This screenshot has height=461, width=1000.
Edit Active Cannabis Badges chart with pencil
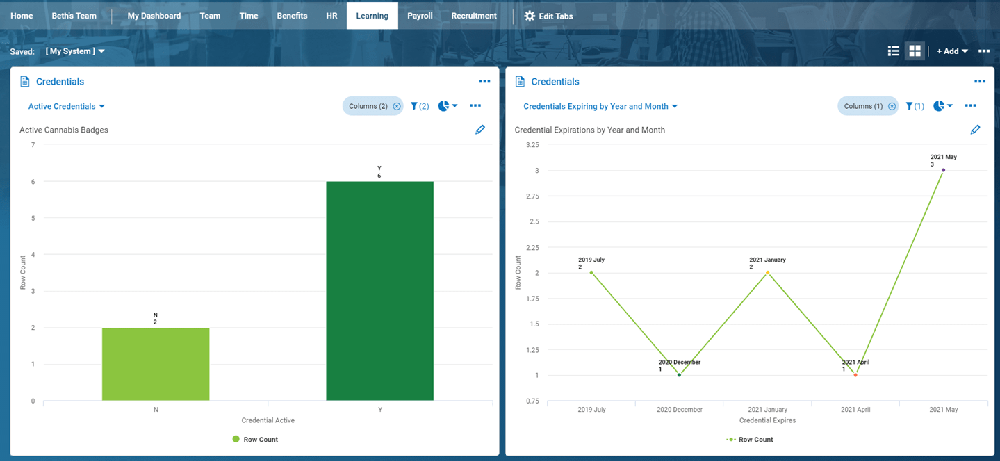tap(480, 129)
